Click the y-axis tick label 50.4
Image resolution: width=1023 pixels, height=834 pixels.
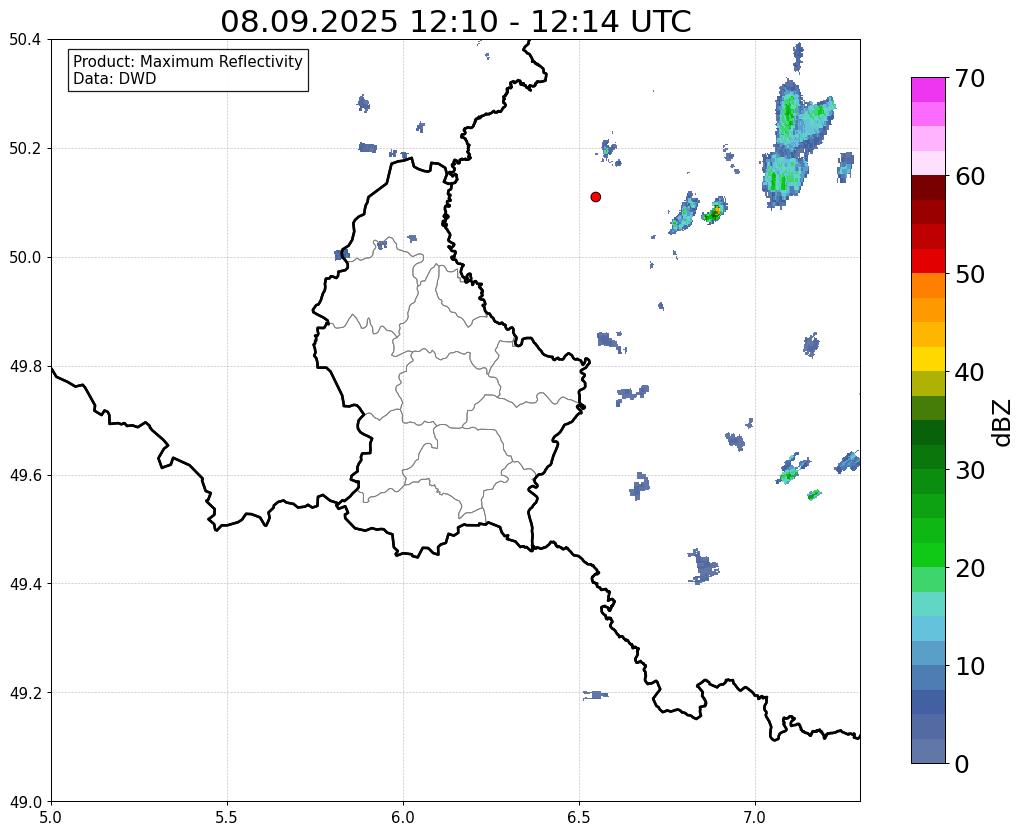25,40
